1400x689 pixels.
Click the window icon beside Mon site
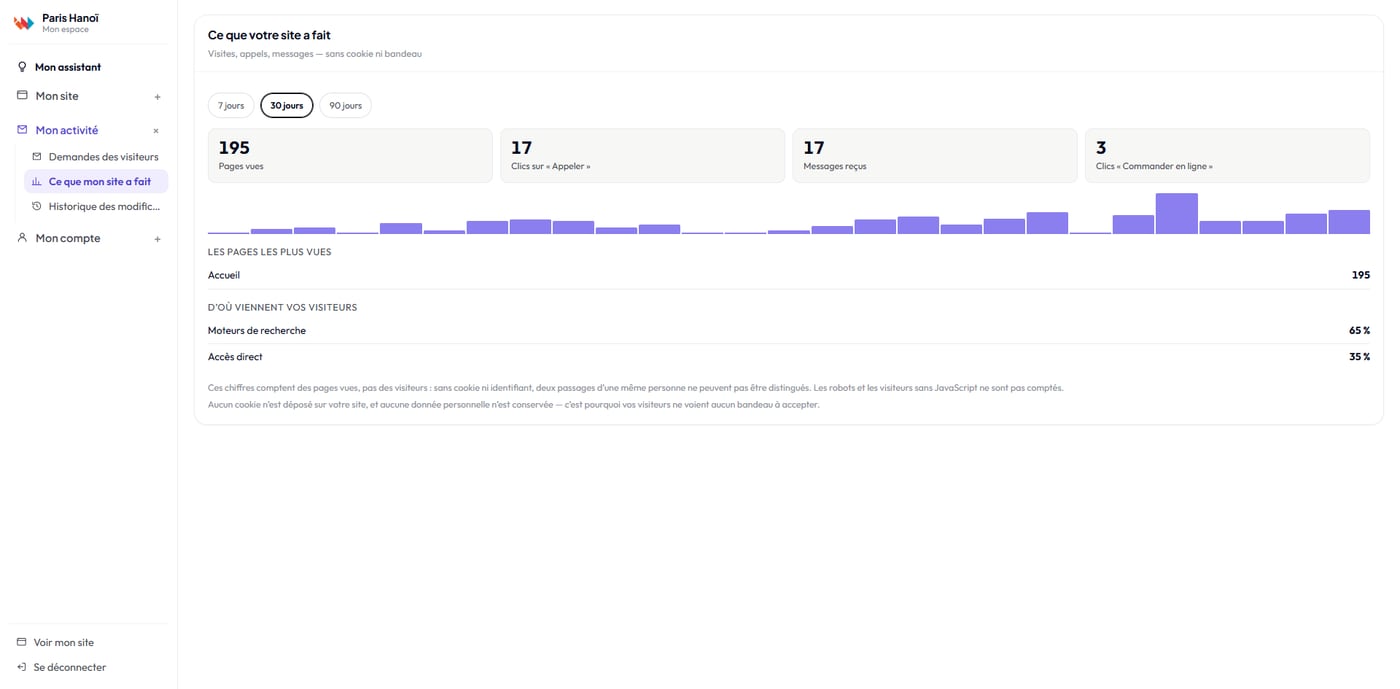22,96
